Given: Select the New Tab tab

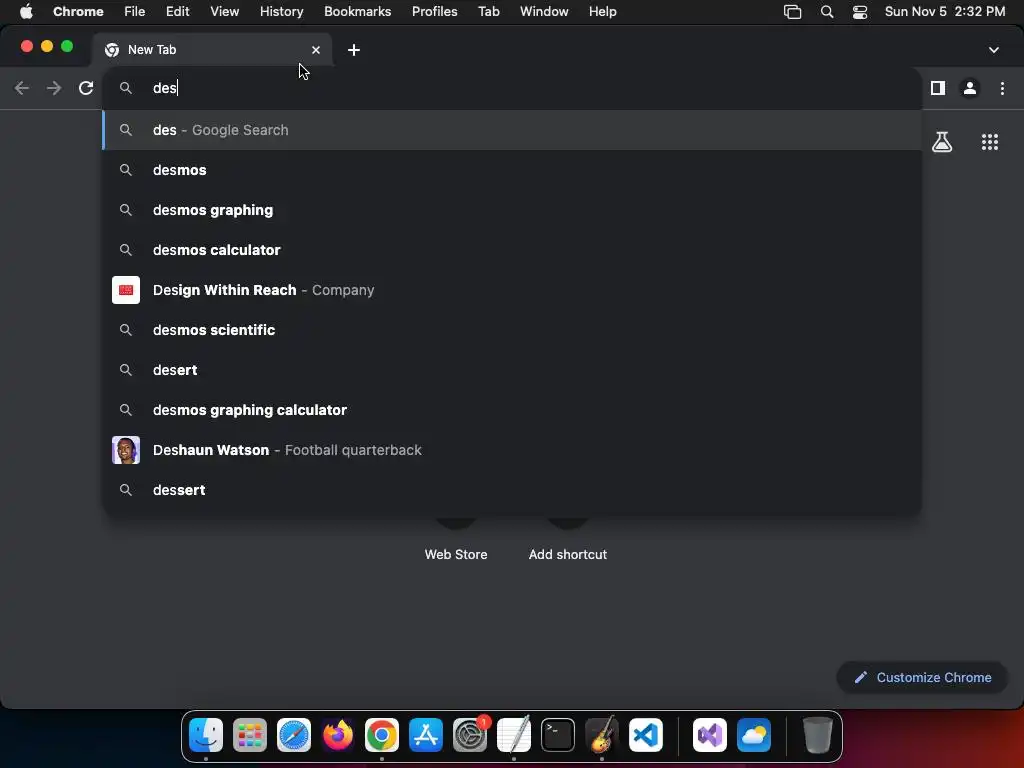Looking at the screenshot, I should [x=212, y=50].
